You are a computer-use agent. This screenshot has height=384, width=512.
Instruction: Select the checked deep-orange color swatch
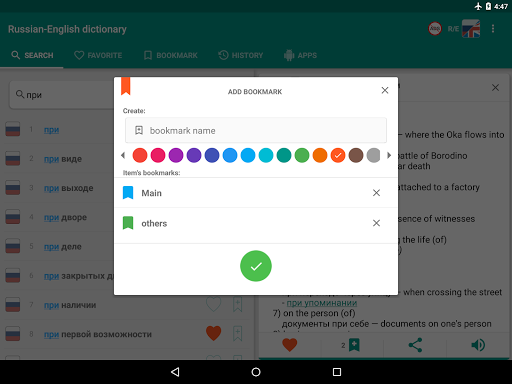point(338,155)
